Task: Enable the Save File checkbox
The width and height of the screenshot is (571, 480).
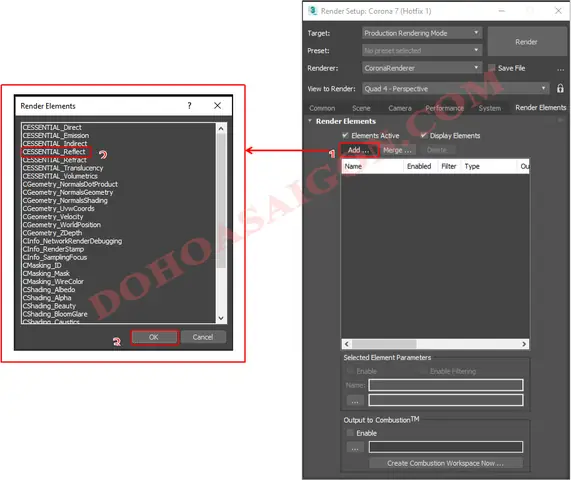Action: pos(492,68)
